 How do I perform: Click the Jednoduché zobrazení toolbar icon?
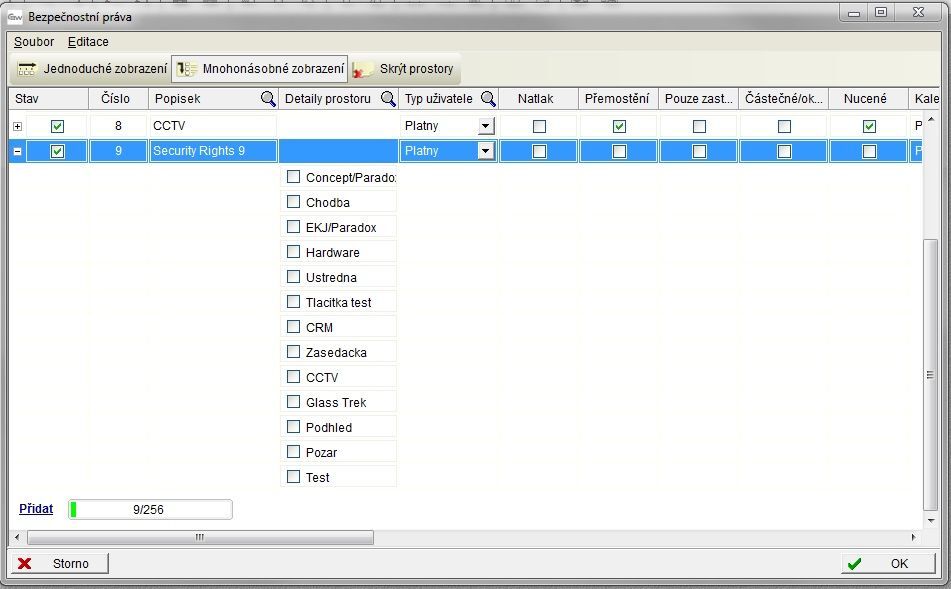(x=27, y=69)
